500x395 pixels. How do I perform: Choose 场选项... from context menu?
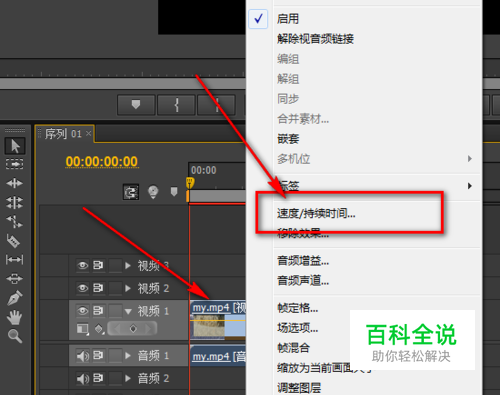pos(297,328)
